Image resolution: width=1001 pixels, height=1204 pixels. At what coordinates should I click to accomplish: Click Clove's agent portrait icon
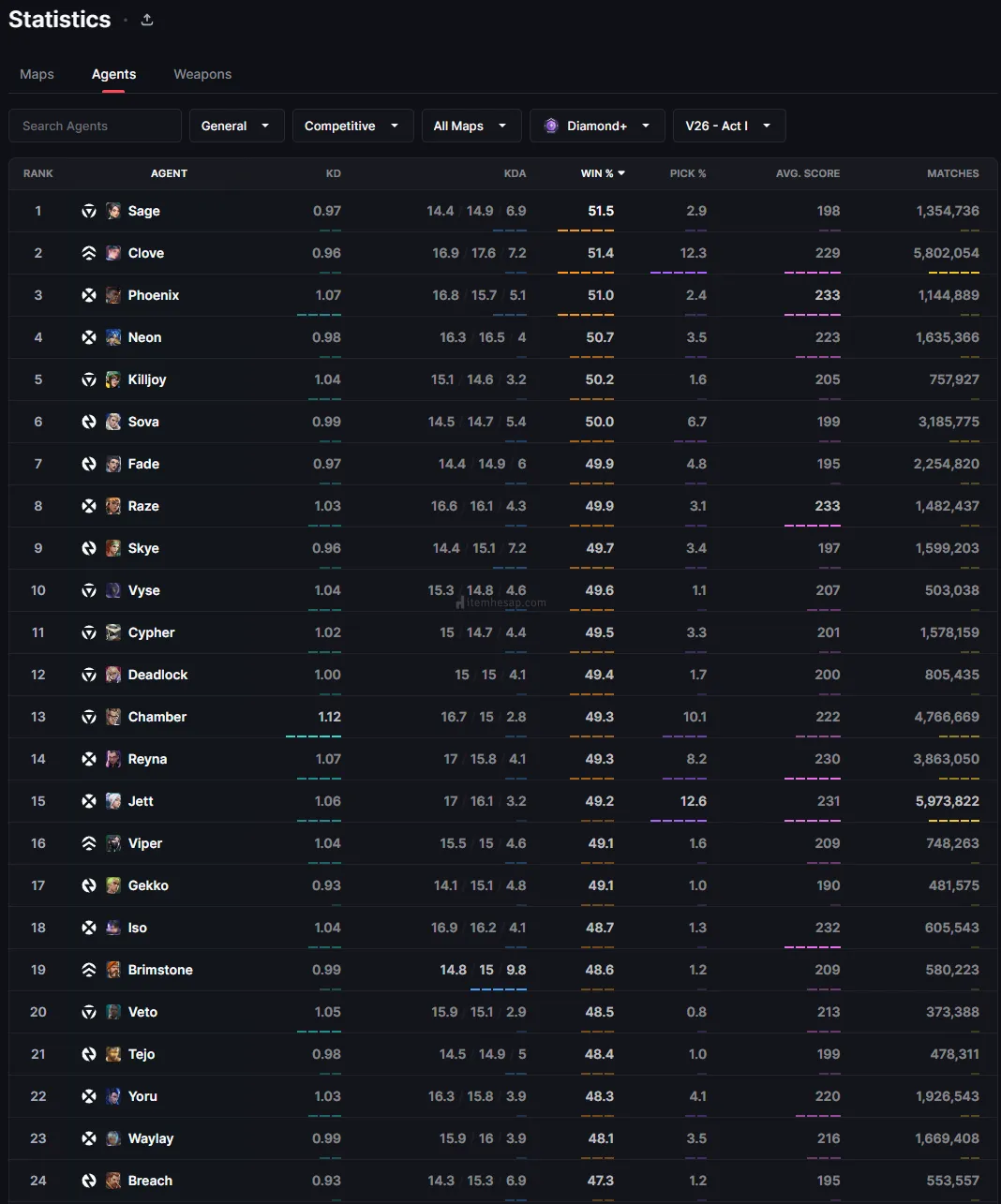click(113, 253)
